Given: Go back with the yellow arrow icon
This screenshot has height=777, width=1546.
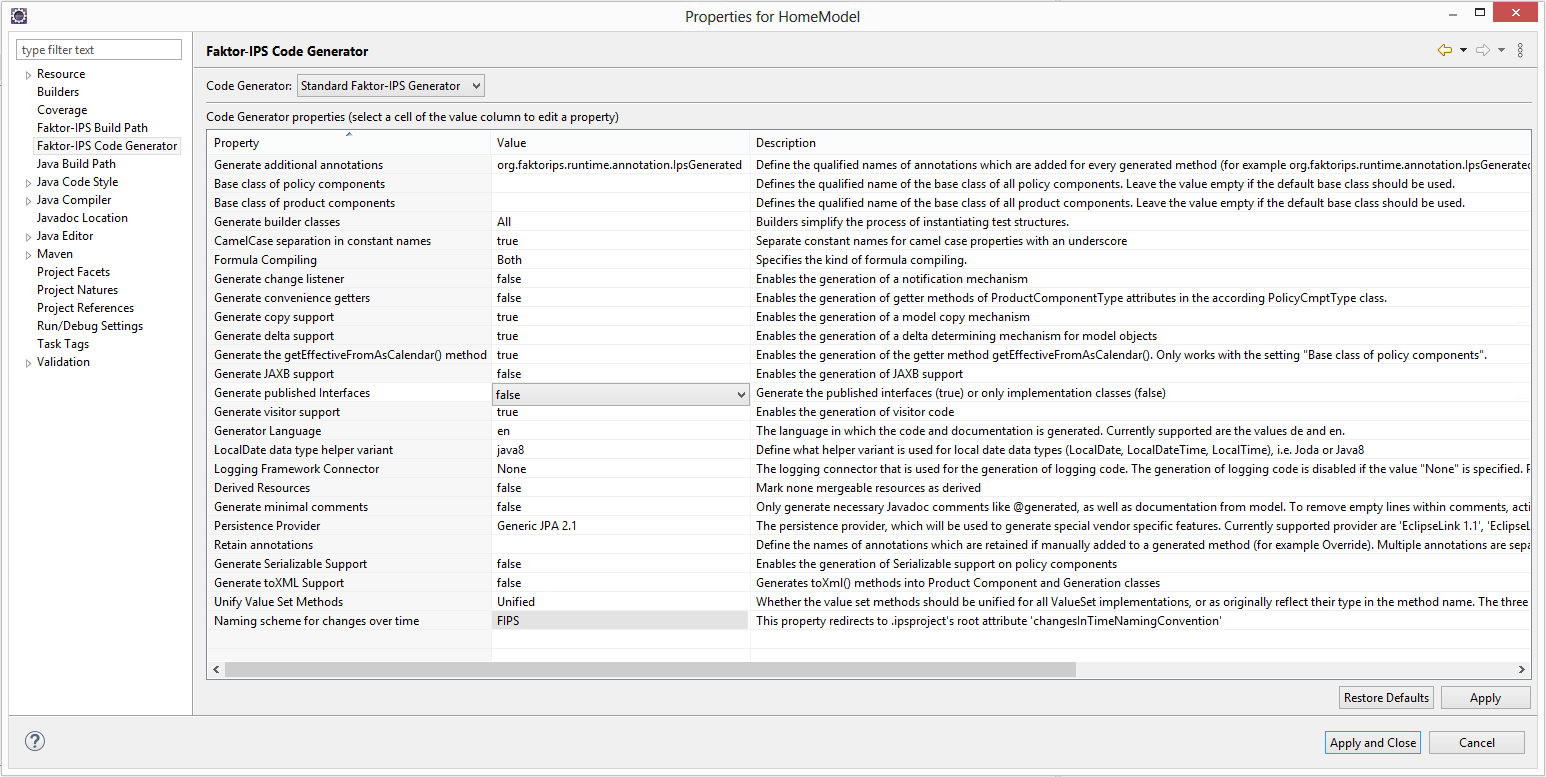Looking at the screenshot, I should (1445, 50).
